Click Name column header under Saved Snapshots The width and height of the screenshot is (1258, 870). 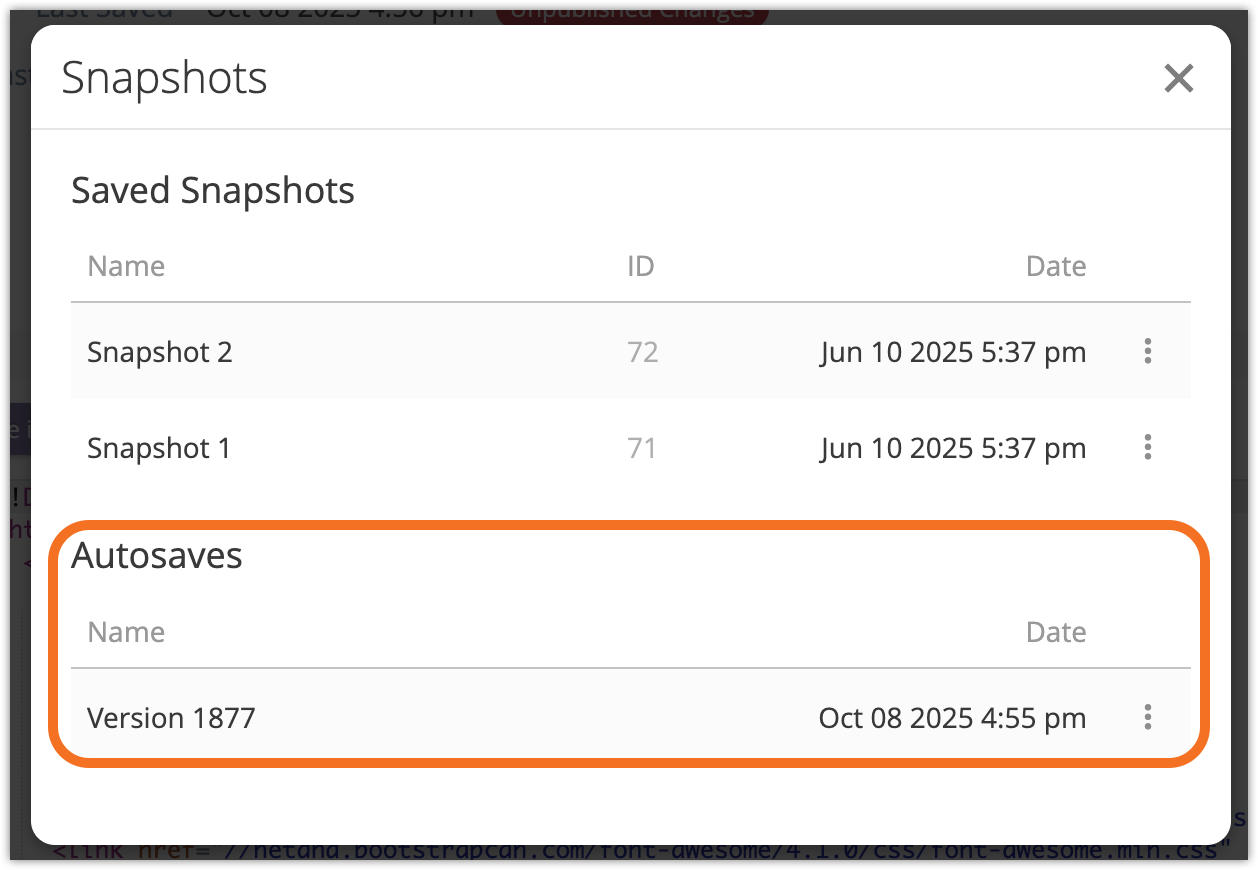(126, 266)
